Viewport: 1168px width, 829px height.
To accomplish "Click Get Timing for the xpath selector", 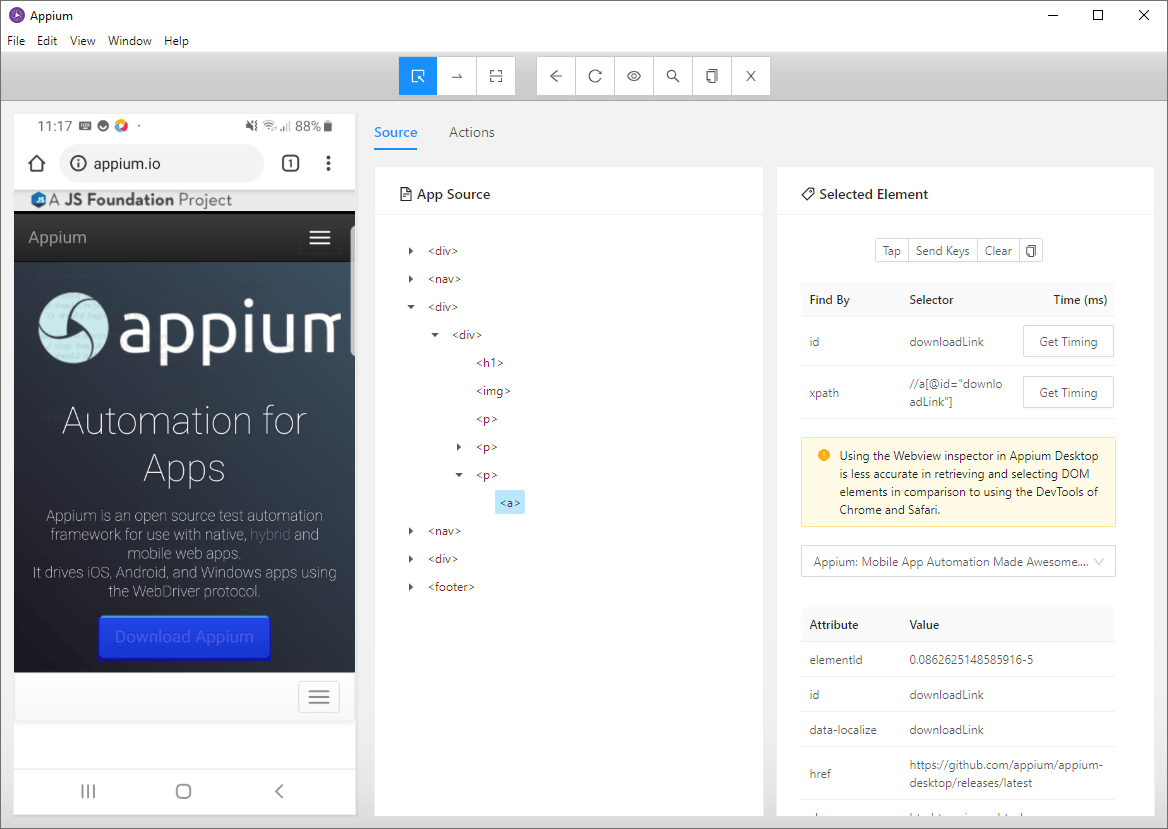I will 1067,392.
